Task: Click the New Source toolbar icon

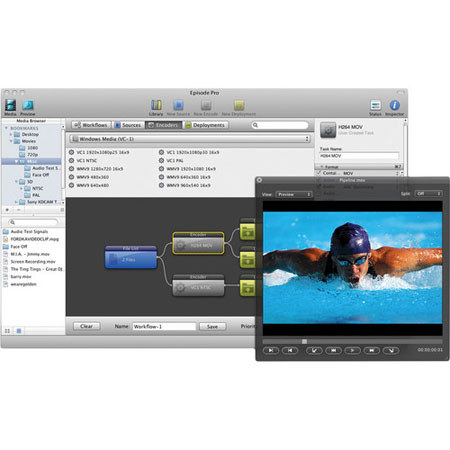Action: click(178, 105)
